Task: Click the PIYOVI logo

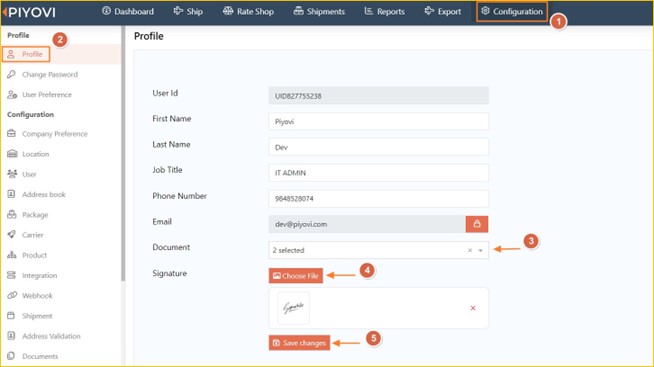Action: pyautogui.click(x=29, y=12)
